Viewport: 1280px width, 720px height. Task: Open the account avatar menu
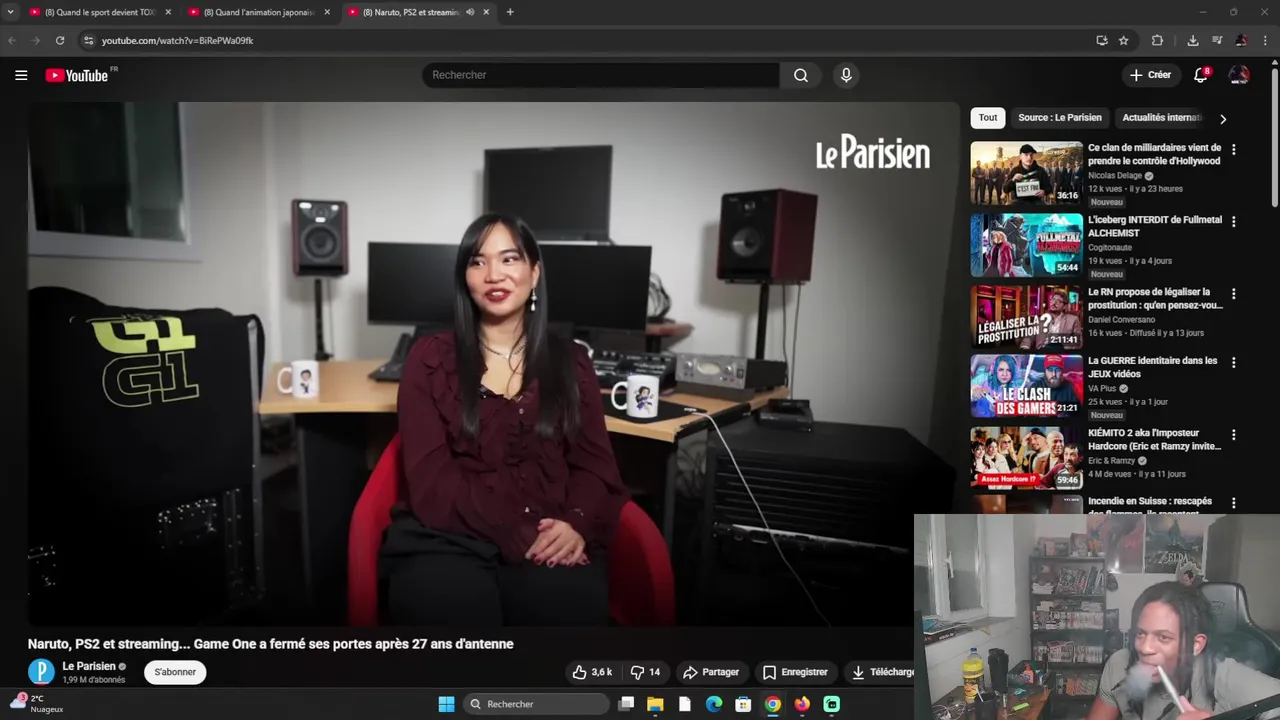(x=1239, y=75)
